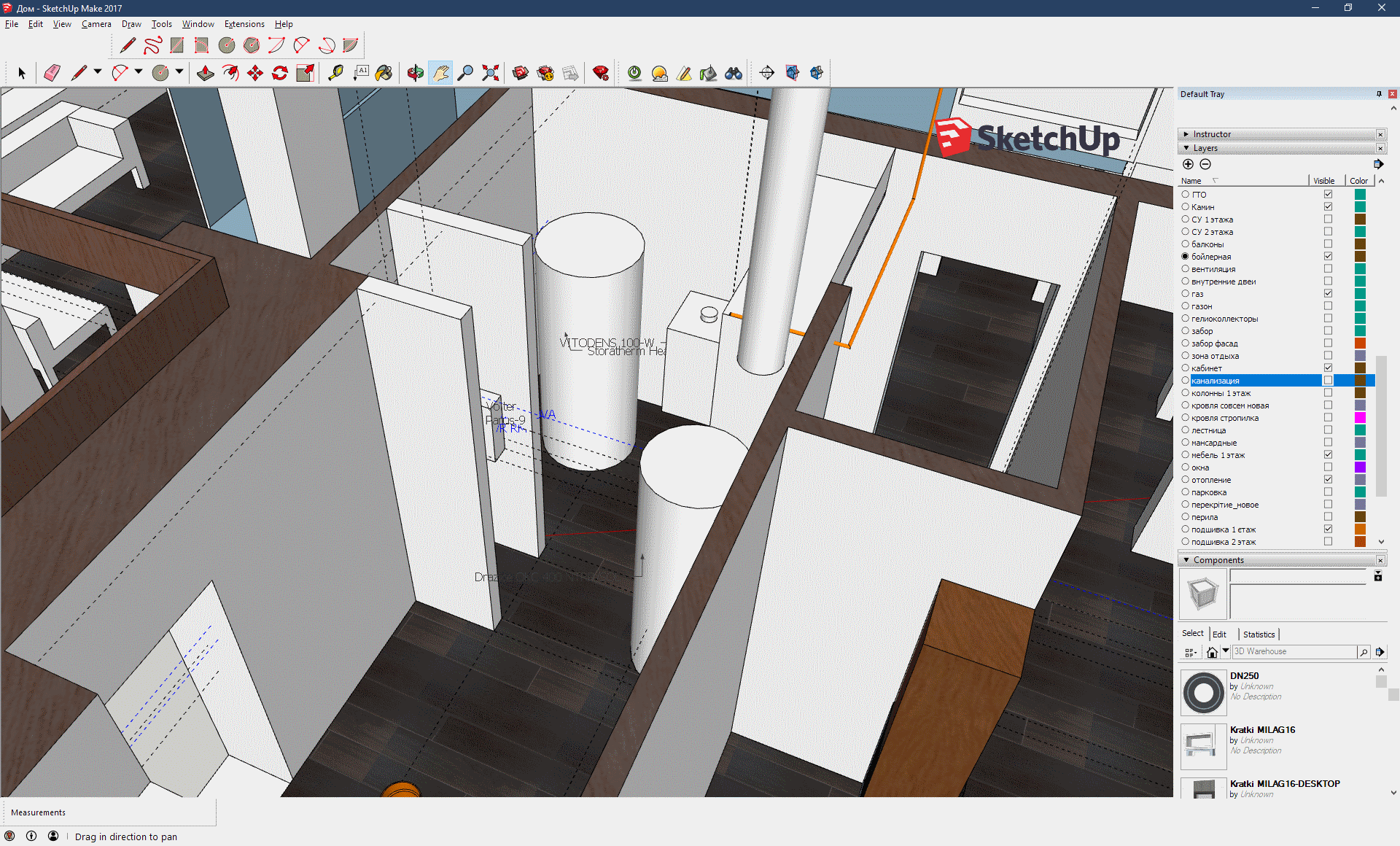The width and height of the screenshot is (1400, 846).
Task: Click the Zoom Extents tool
Action: [491, 73]
